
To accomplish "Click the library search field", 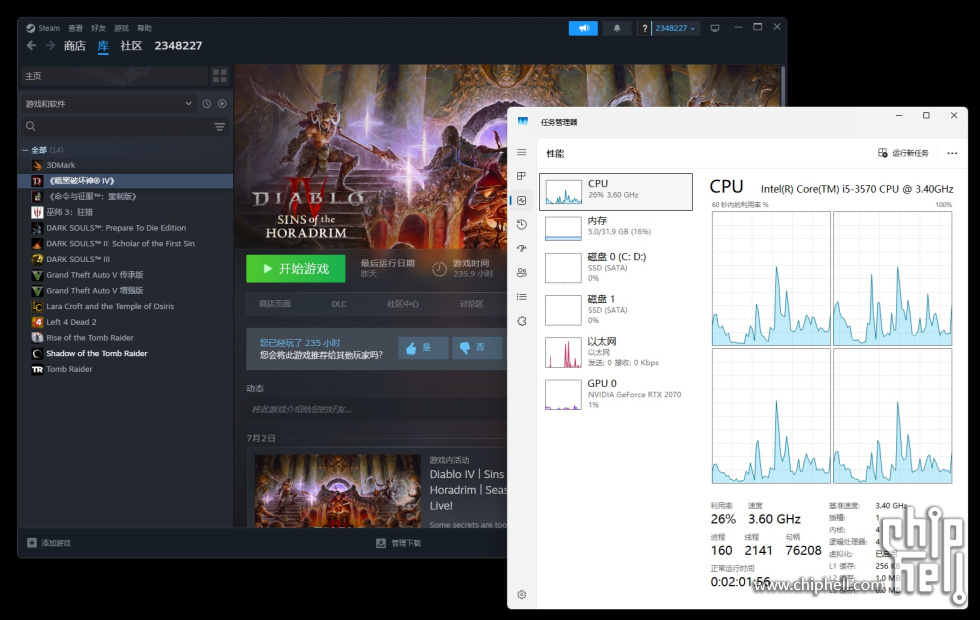I will 116,126.
